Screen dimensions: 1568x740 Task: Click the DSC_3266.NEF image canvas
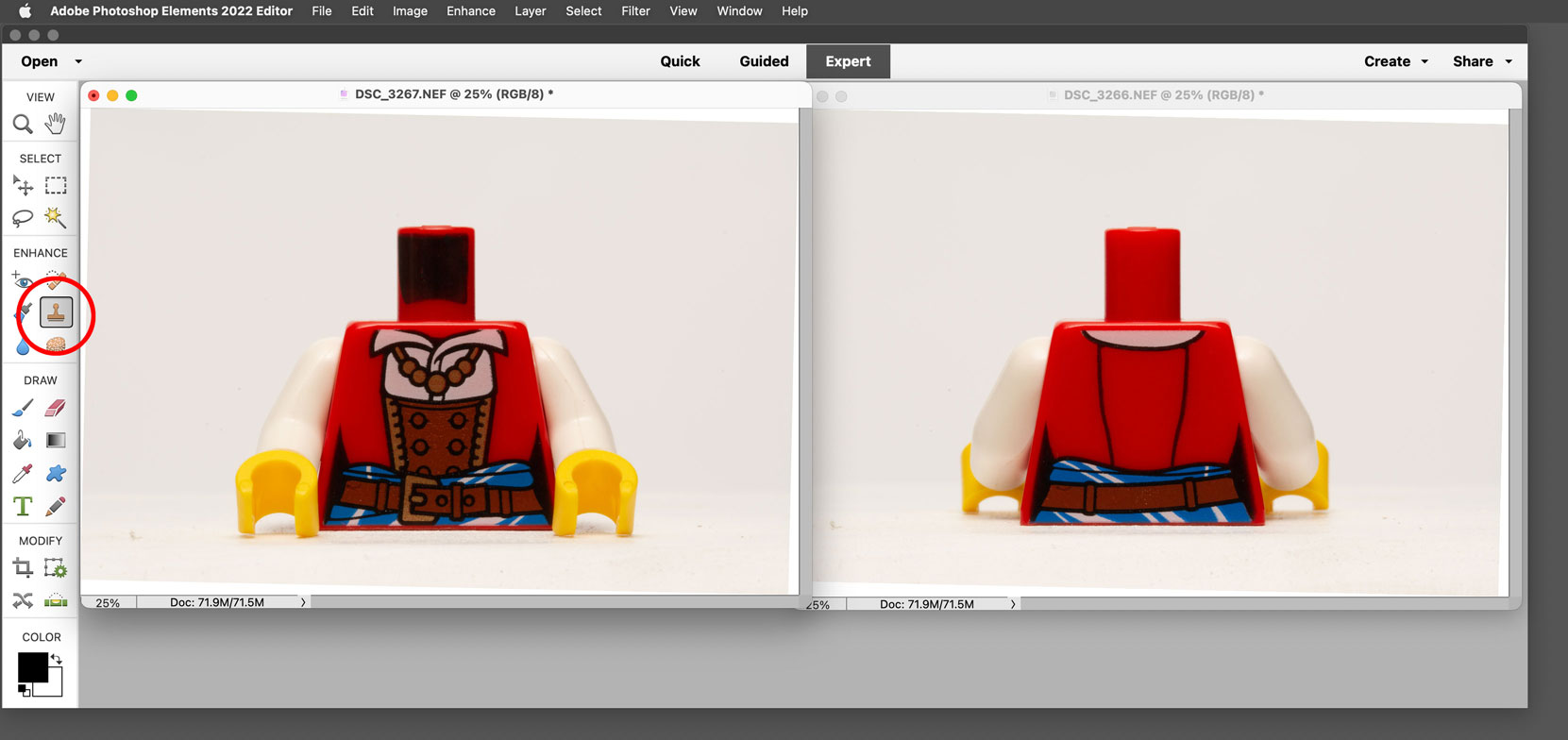coord(1160,352)
